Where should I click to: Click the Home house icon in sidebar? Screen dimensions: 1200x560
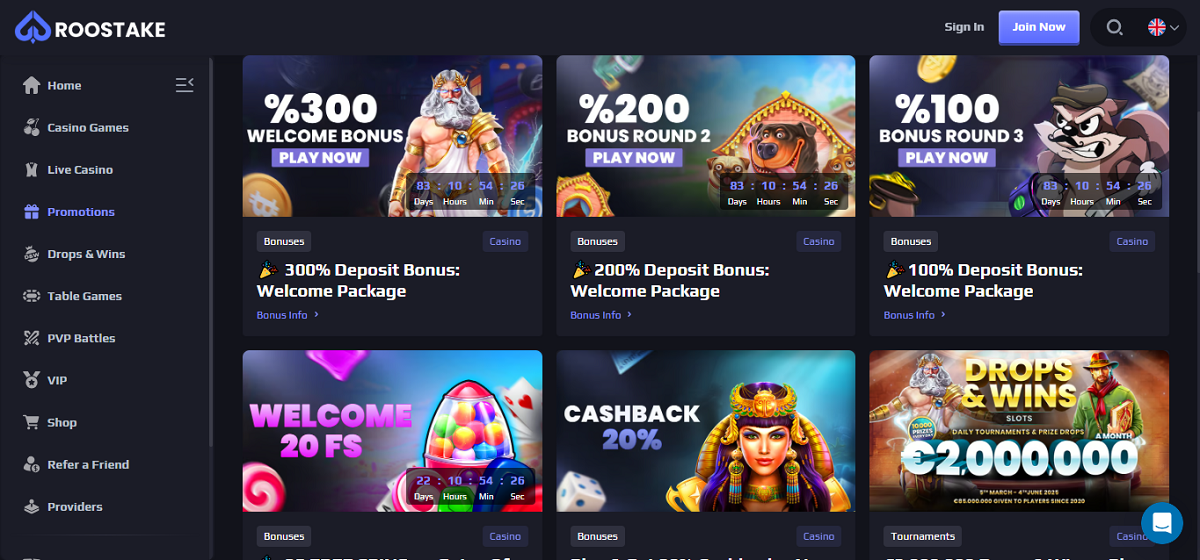click(31, 85)
